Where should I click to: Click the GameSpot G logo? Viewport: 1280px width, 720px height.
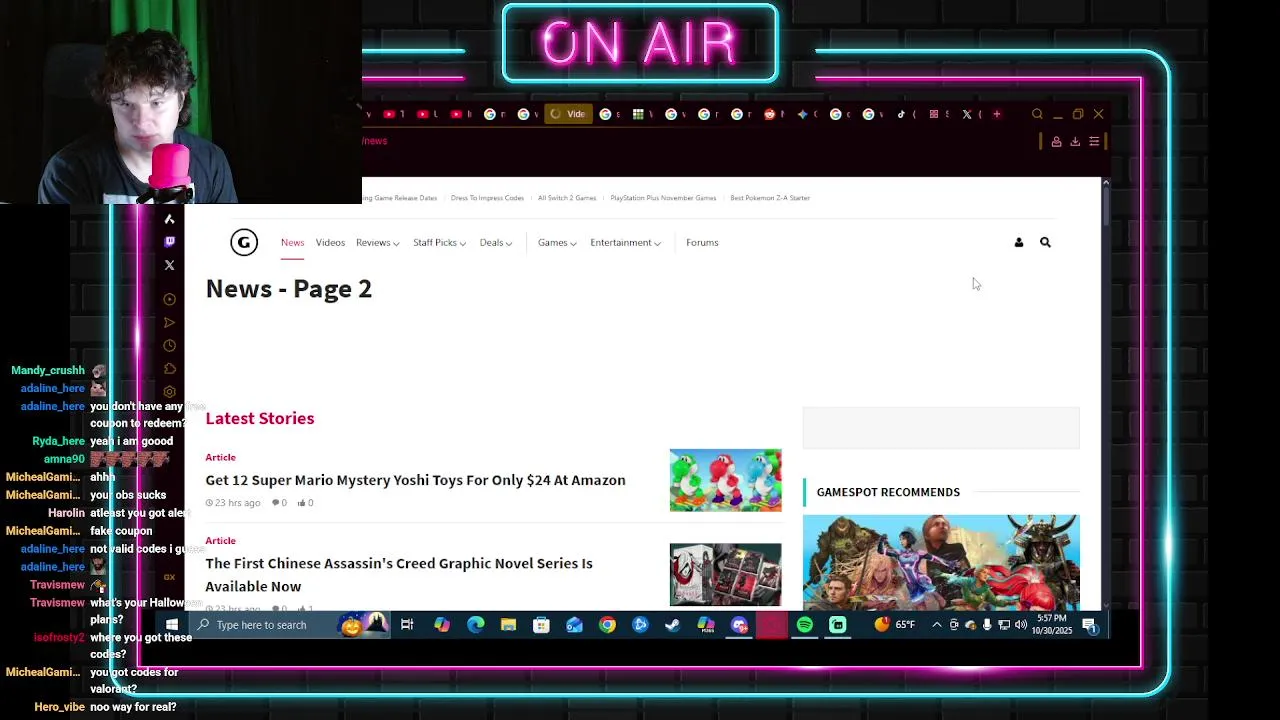pos(244,242)
